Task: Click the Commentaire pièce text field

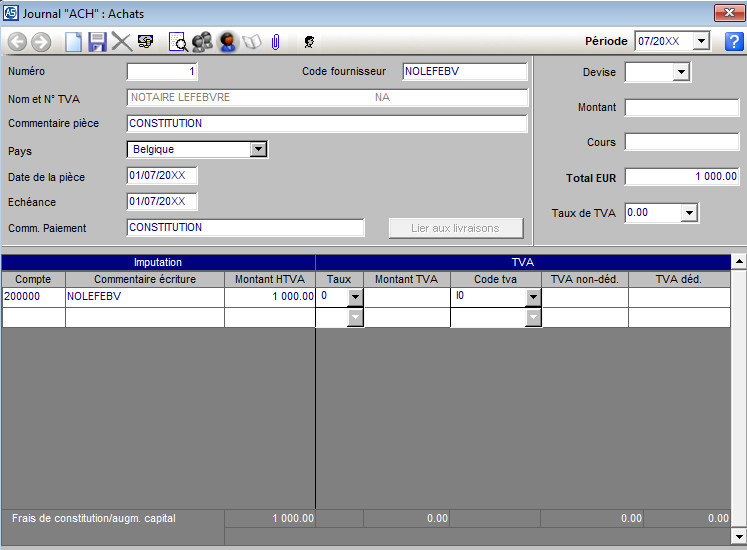Action: [x=327, y=124]
